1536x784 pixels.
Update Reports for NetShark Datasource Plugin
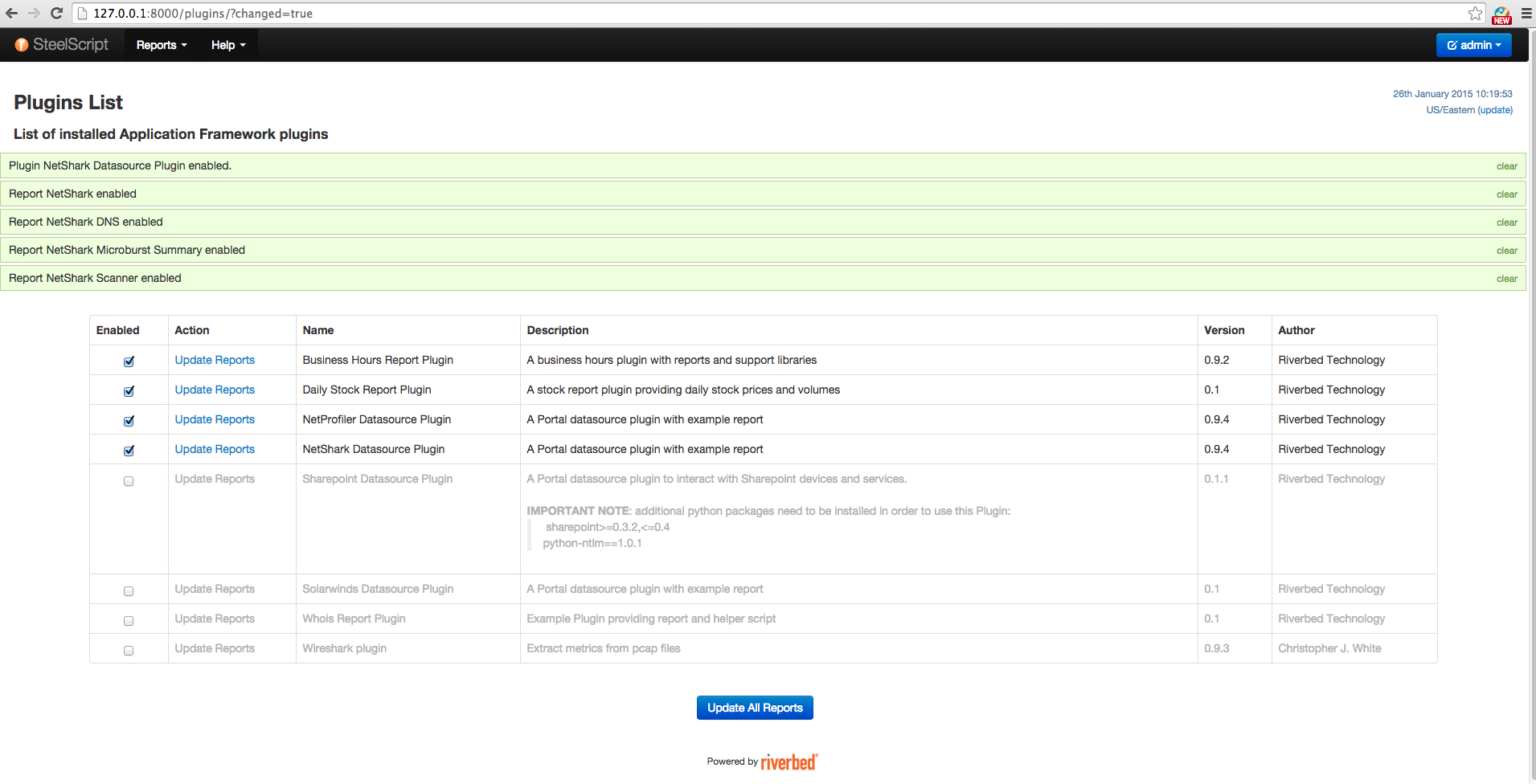tap(215, 449)
